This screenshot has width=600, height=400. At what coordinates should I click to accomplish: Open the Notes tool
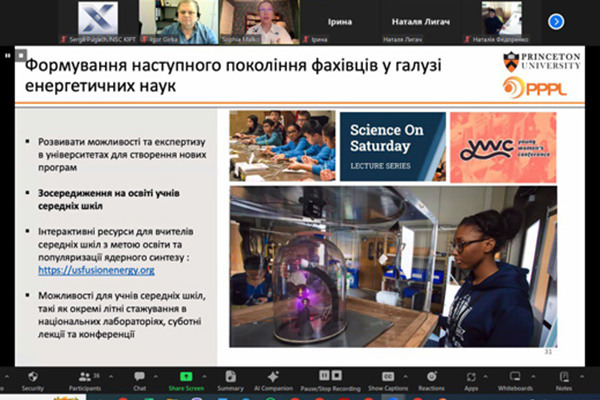click(564, 376)
